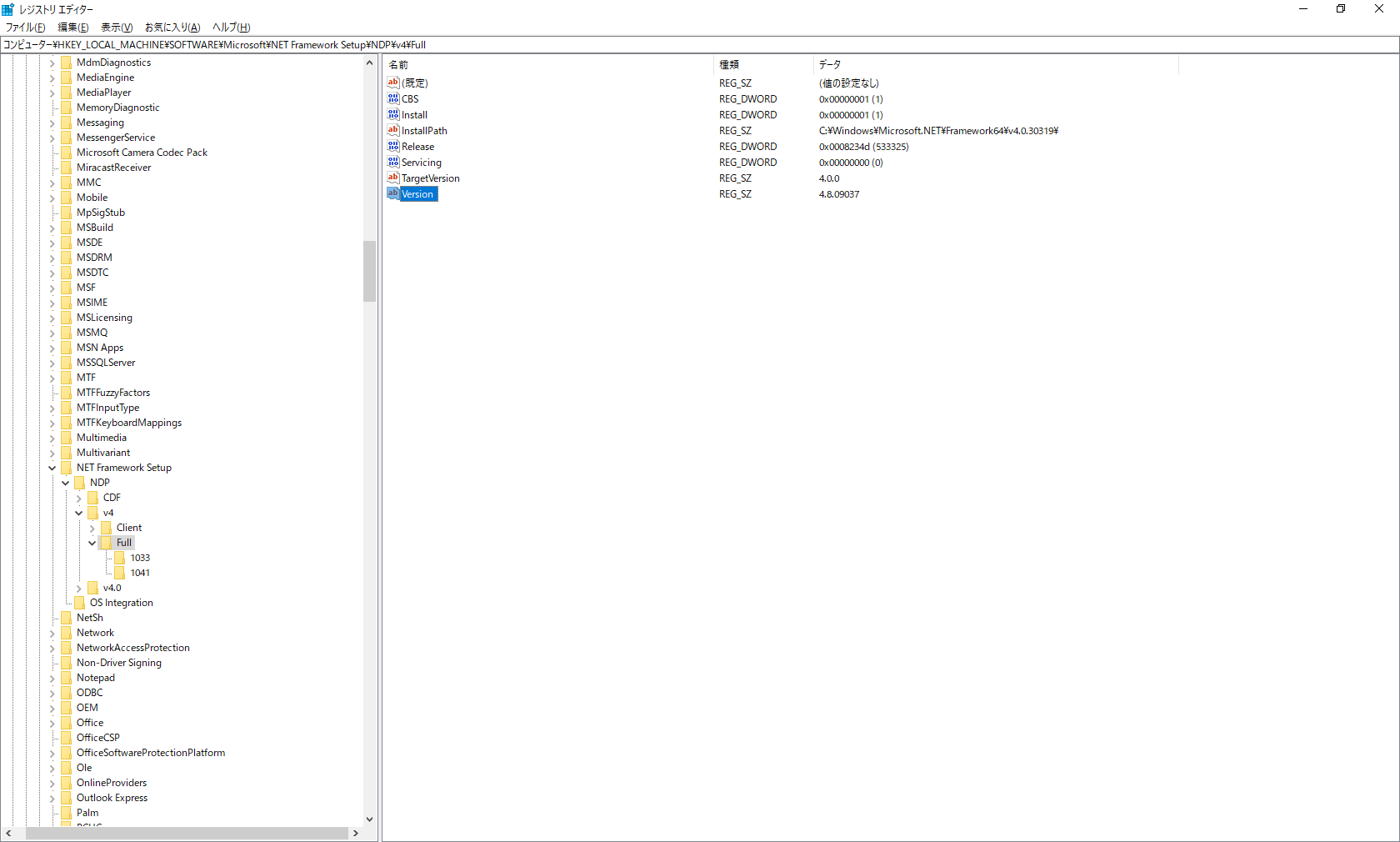The height and width of the screenshot is (842, 1400).
Task: Click the REG_DWORD icon beside Release
Action: (393, 147)
